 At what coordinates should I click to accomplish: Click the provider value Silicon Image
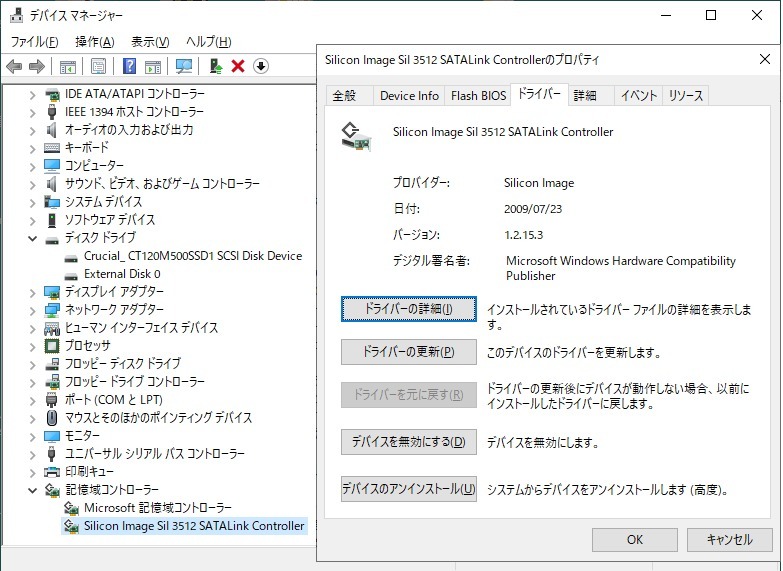pyautogui.click(x=539, y=183)
